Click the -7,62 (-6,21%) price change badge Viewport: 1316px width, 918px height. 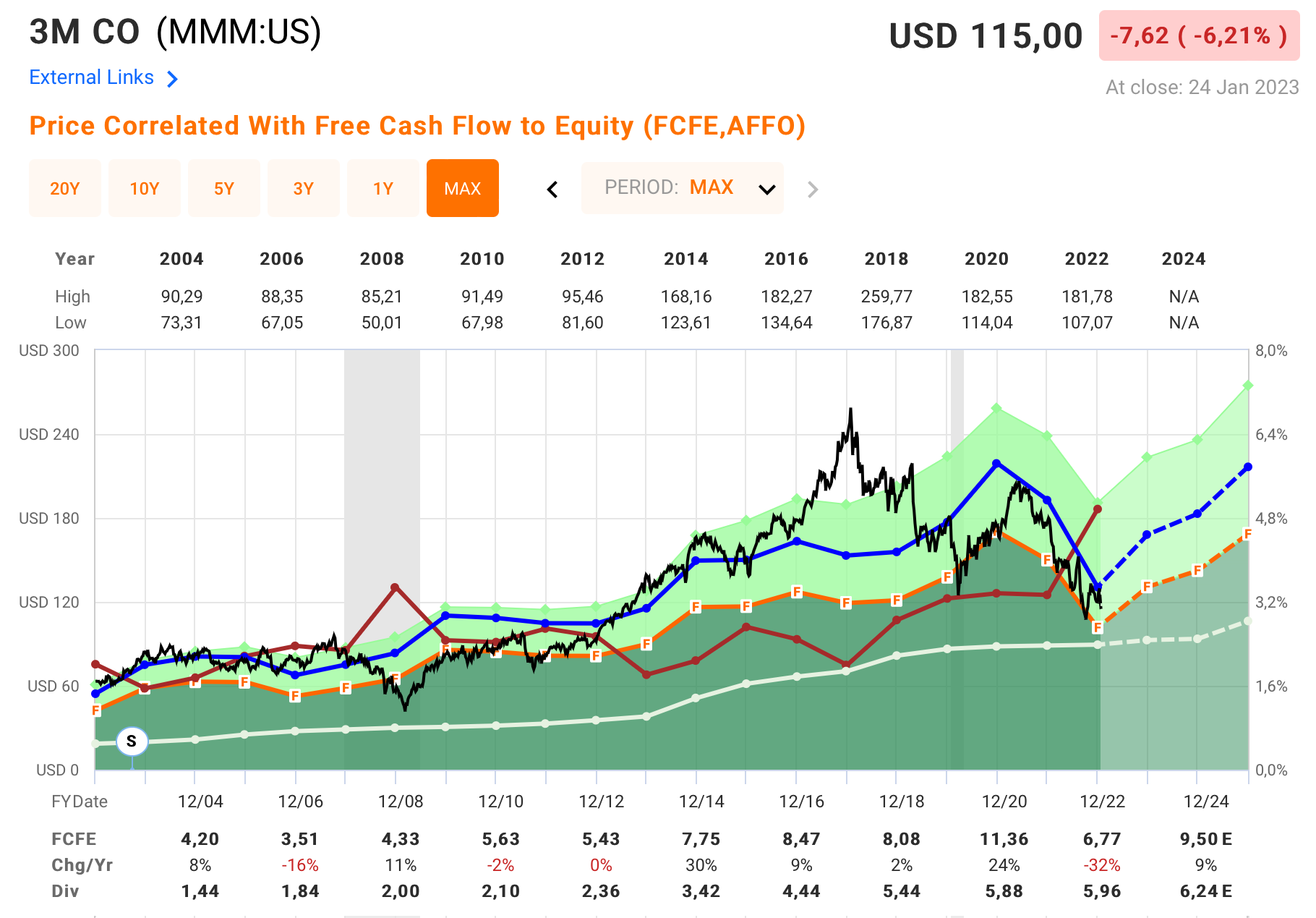pos(1199,35)
